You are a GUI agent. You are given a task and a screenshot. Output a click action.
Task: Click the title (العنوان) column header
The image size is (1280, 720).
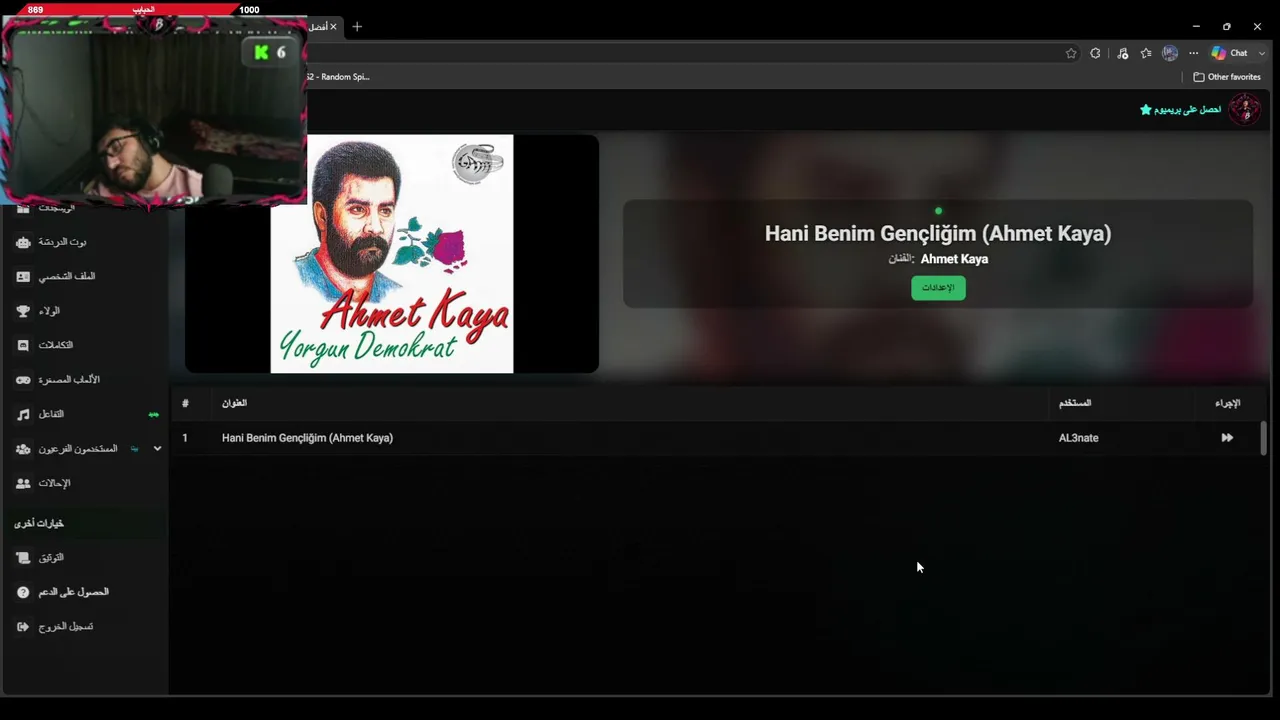pos(234,403)
